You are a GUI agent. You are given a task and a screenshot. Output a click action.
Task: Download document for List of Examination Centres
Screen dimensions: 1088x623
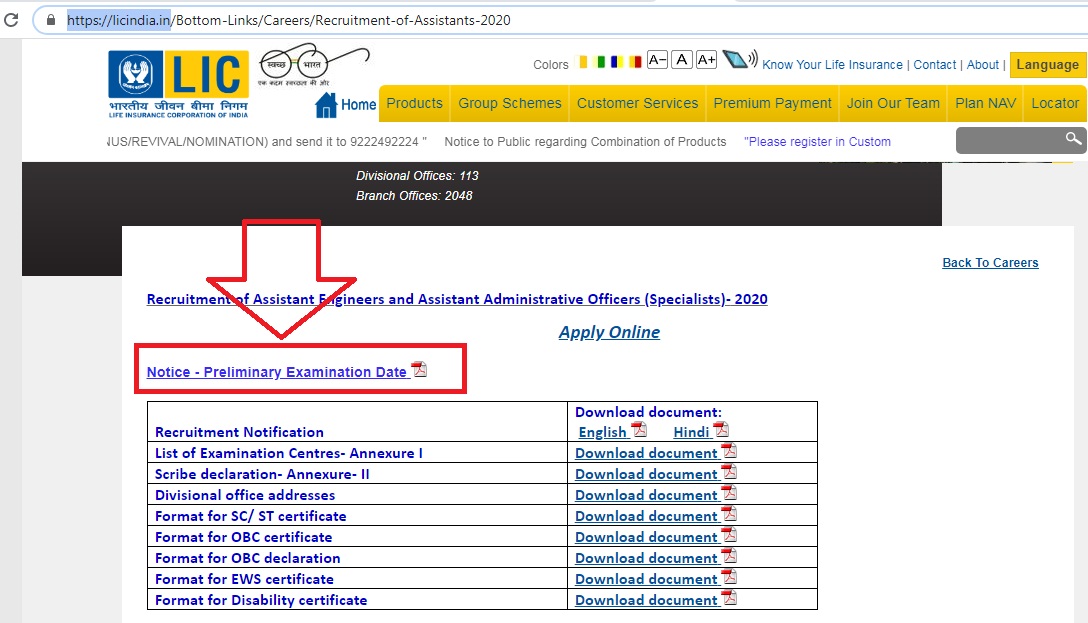pyautogui.click(x=646, y=453)
